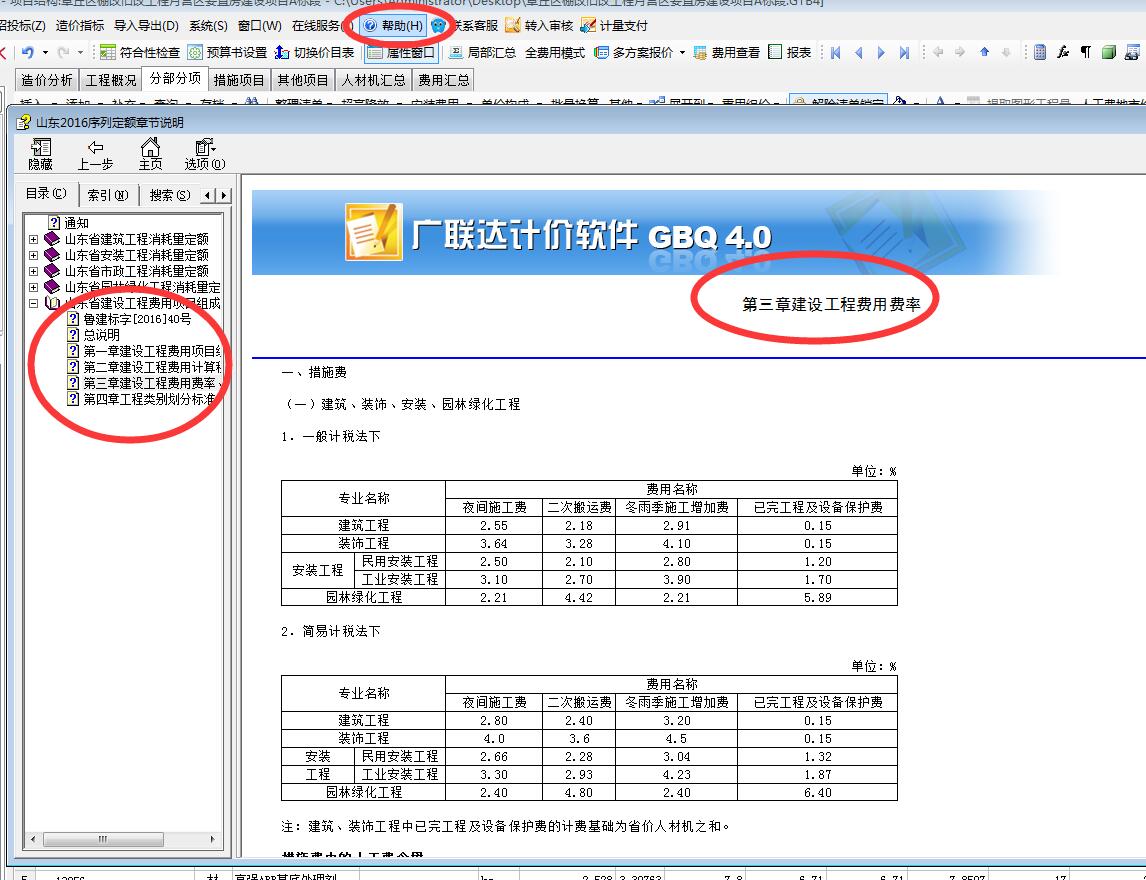Open 选项(O) options in help window
1146x880 pixels.
pos(205,154)
